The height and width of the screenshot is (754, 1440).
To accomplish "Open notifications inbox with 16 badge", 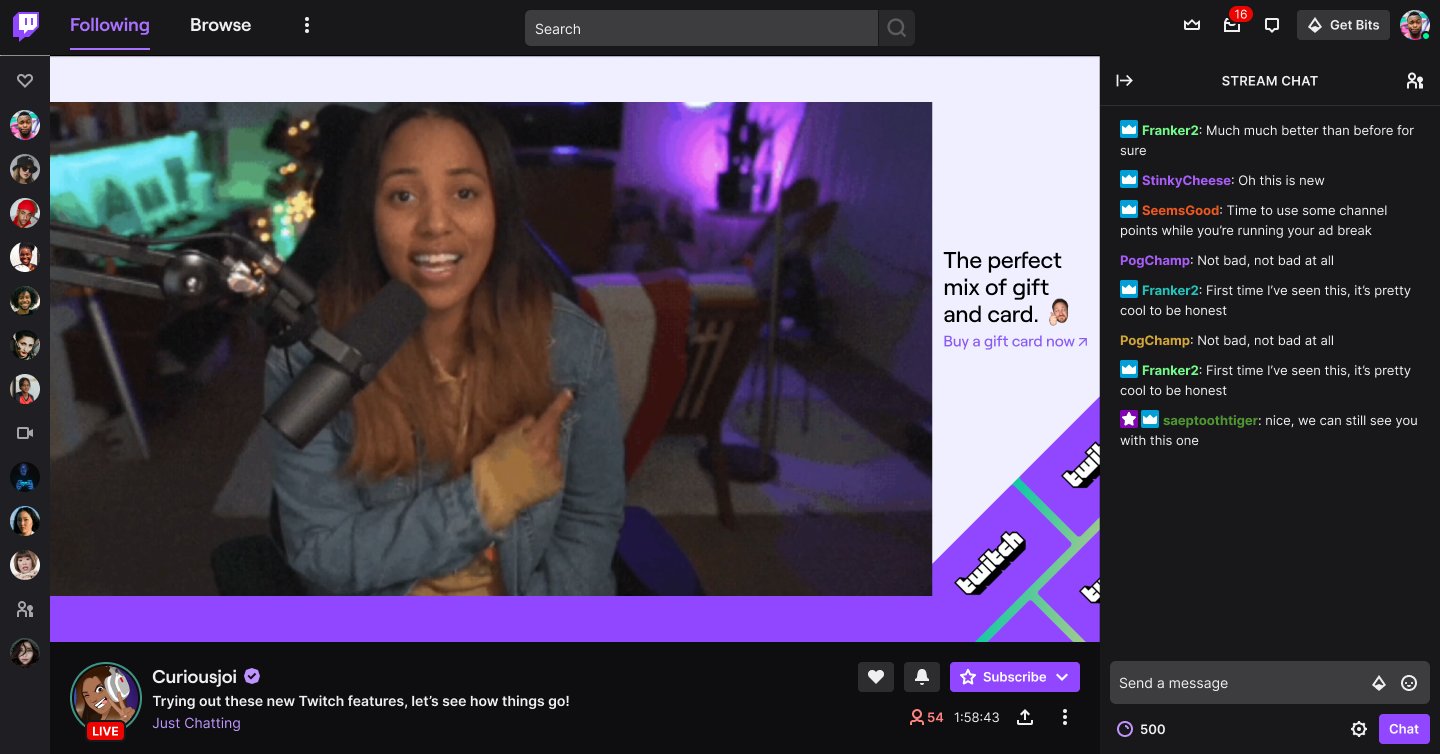I will [1232, 25].
